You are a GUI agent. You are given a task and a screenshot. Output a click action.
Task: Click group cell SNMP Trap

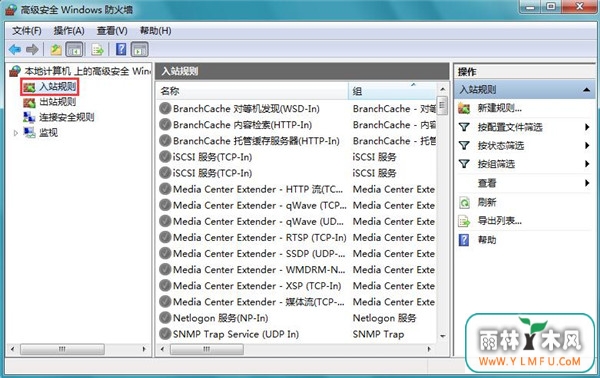coord(378,334)
